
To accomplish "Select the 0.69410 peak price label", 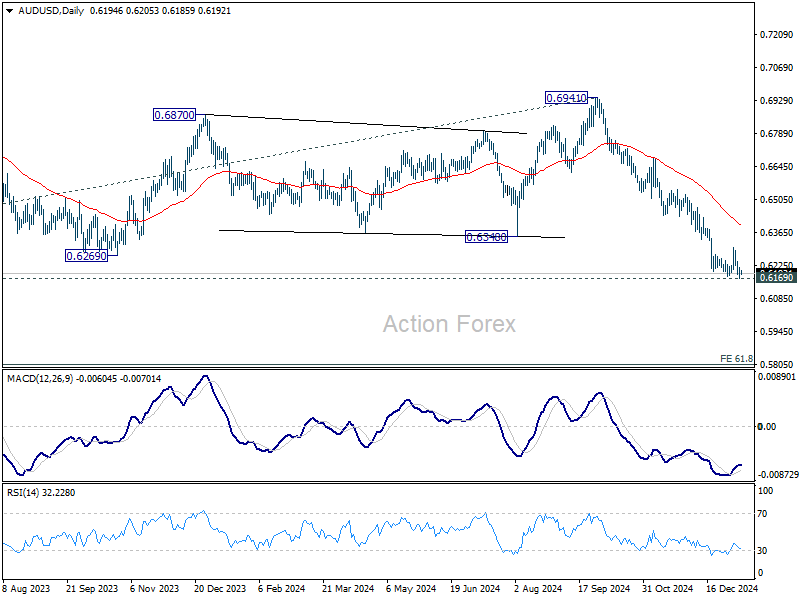I will coord(566,97).
